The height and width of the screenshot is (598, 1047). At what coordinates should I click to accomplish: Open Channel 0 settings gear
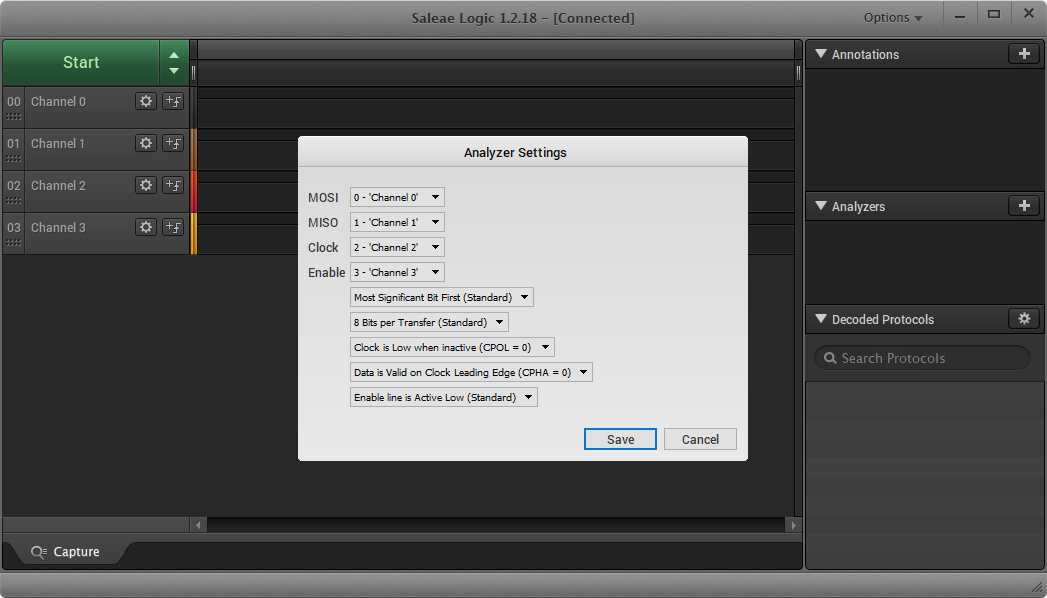[146, 101]
